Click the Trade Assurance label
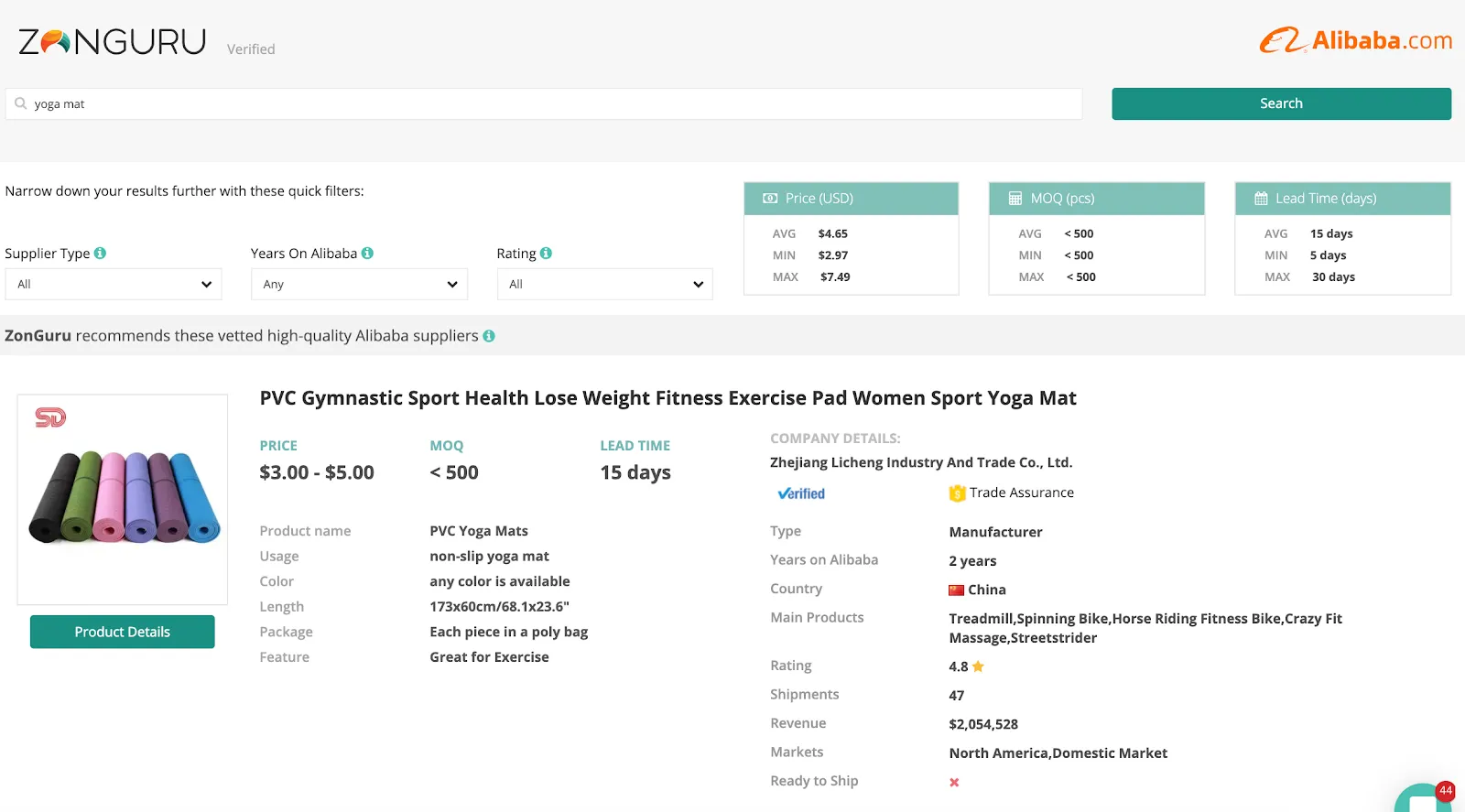The height and width of the screenshot is (812, 1465). pyautogui.click(x=1022, y=493)
